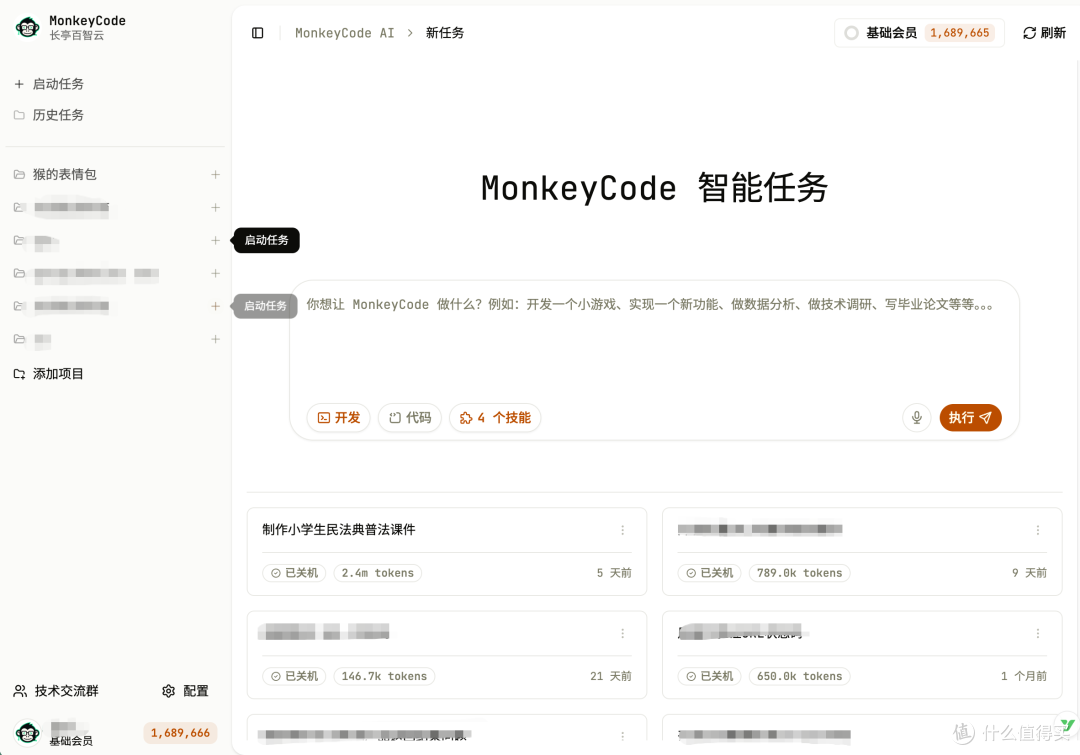Click the 1,689,665 points value in header

tap(959, 33)
